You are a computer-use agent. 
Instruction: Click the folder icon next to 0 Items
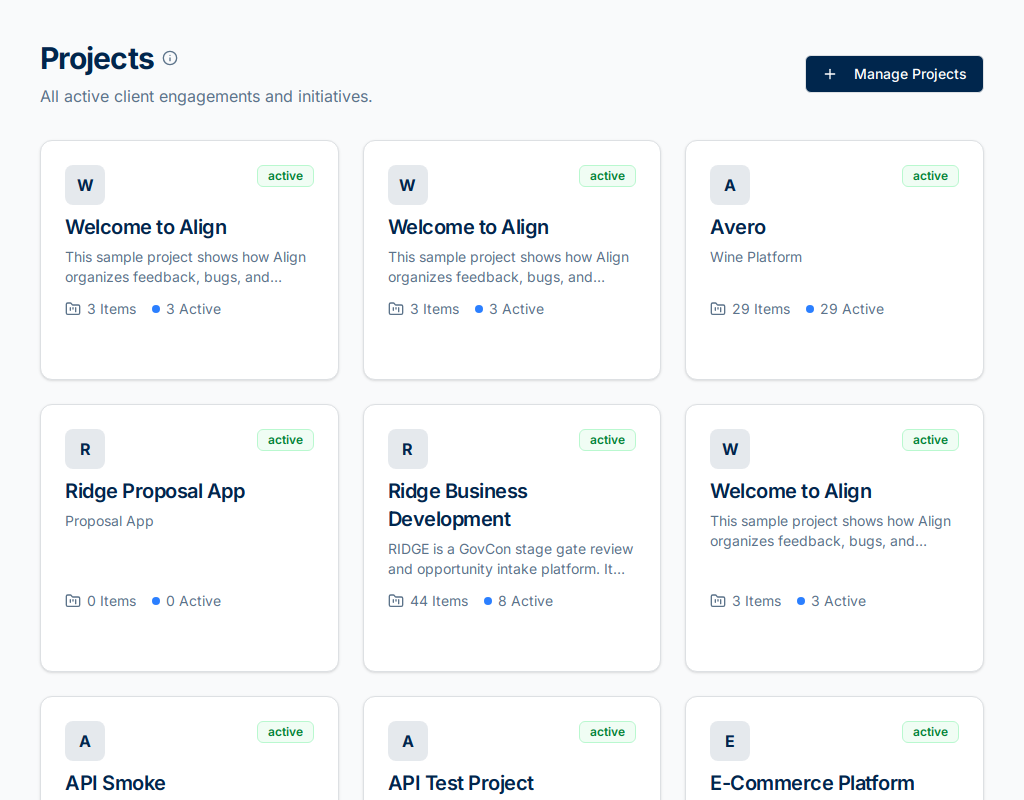(72, 601)
